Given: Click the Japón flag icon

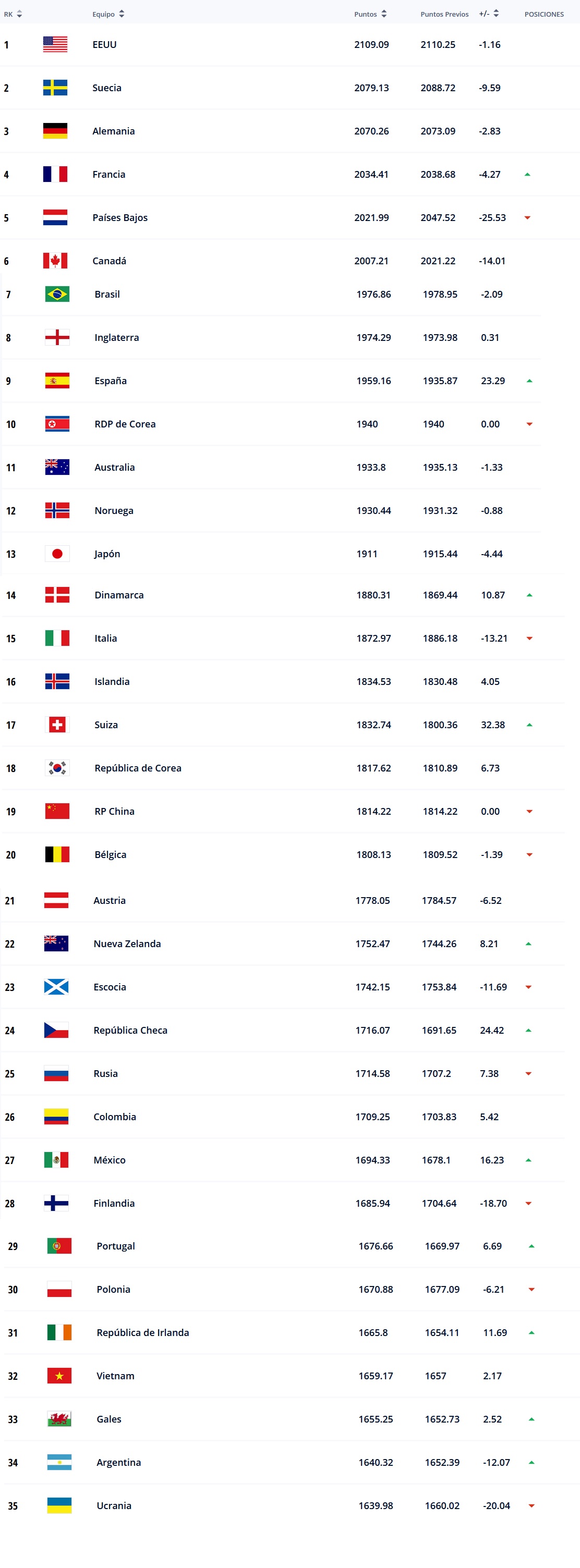Looking at the screenshot, I should (x=57, y=554).
